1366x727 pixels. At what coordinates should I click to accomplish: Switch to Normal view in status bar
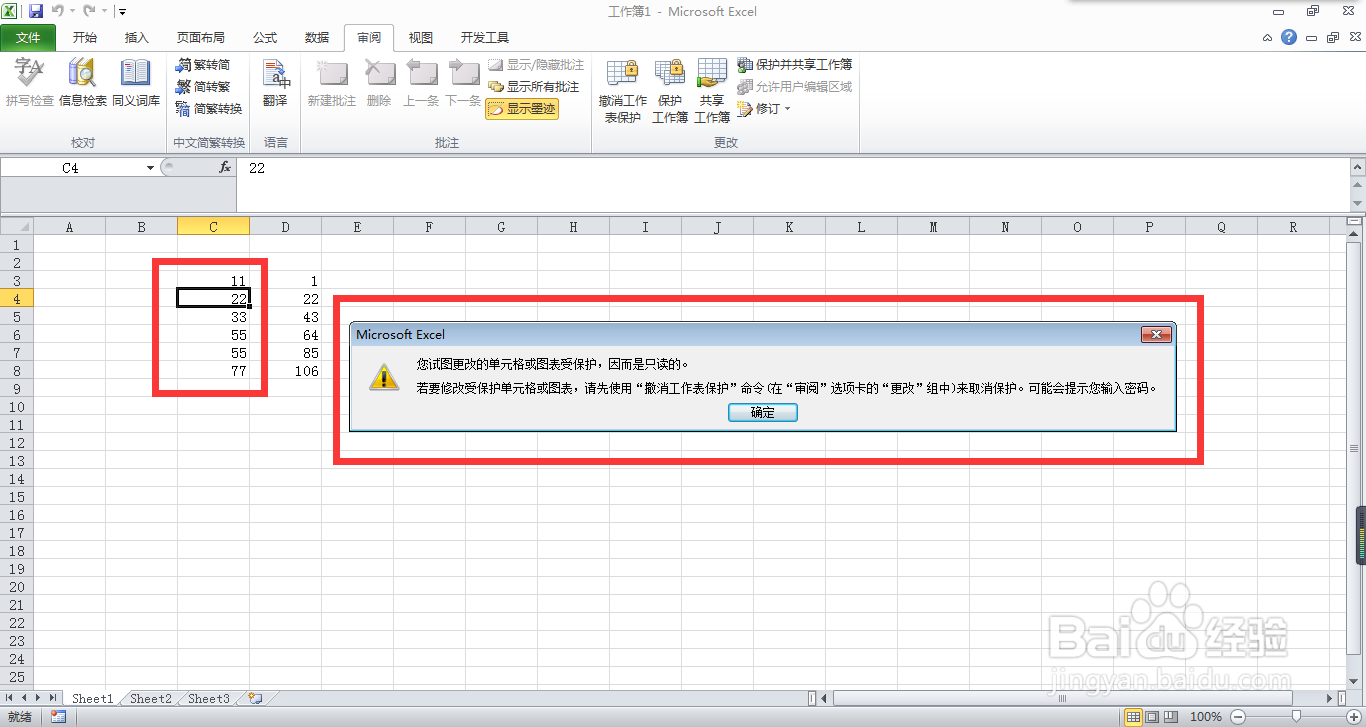[x=1134, y=716]
